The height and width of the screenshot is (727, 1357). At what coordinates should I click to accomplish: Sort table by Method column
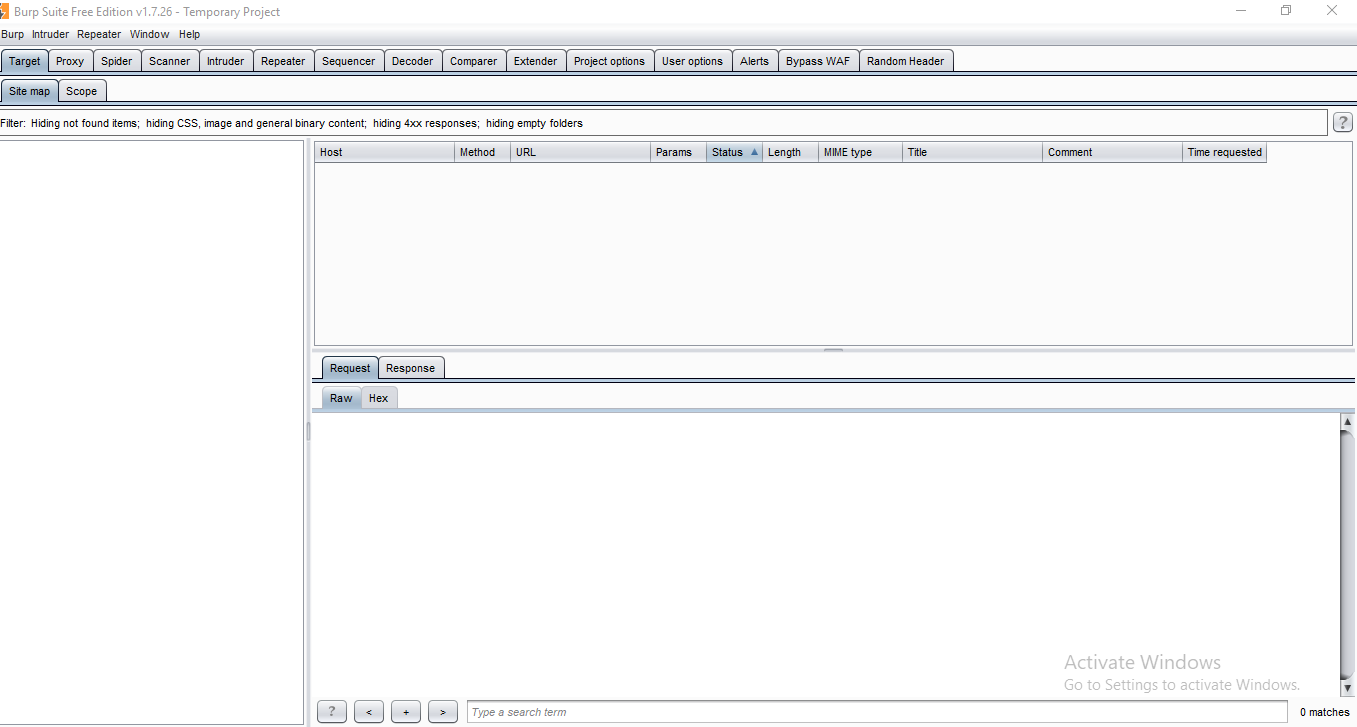[483, 152]
